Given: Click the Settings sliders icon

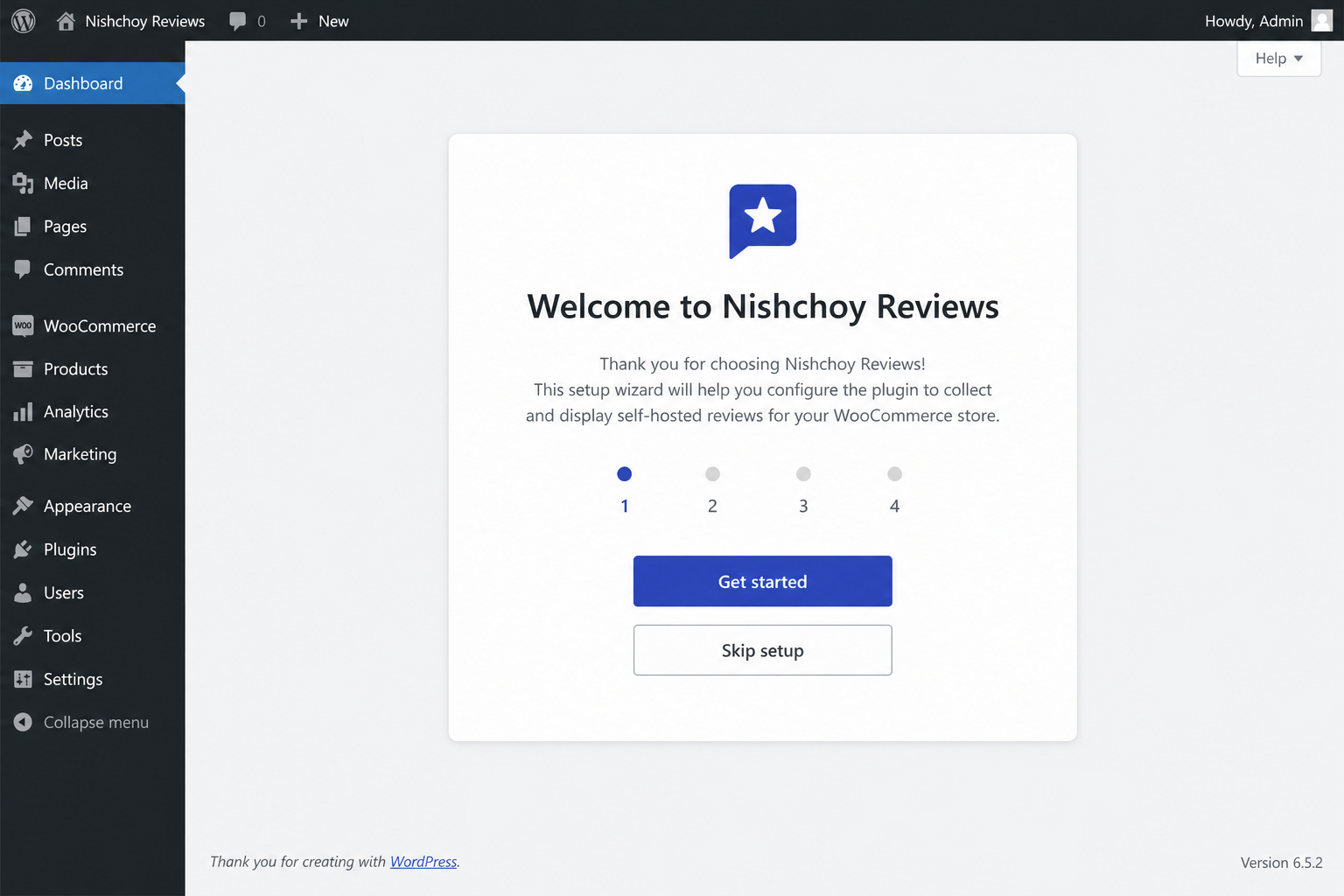Looking at the screenshot, I should (23, 679).
